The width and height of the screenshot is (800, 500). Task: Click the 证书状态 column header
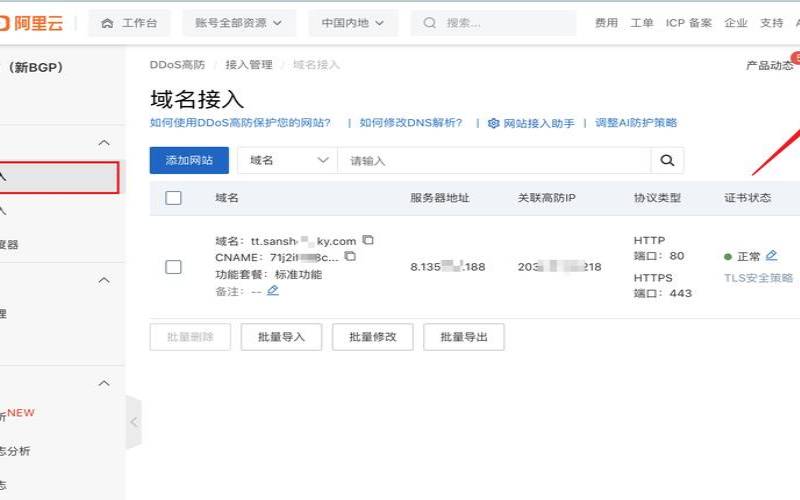tap(747, 198)
